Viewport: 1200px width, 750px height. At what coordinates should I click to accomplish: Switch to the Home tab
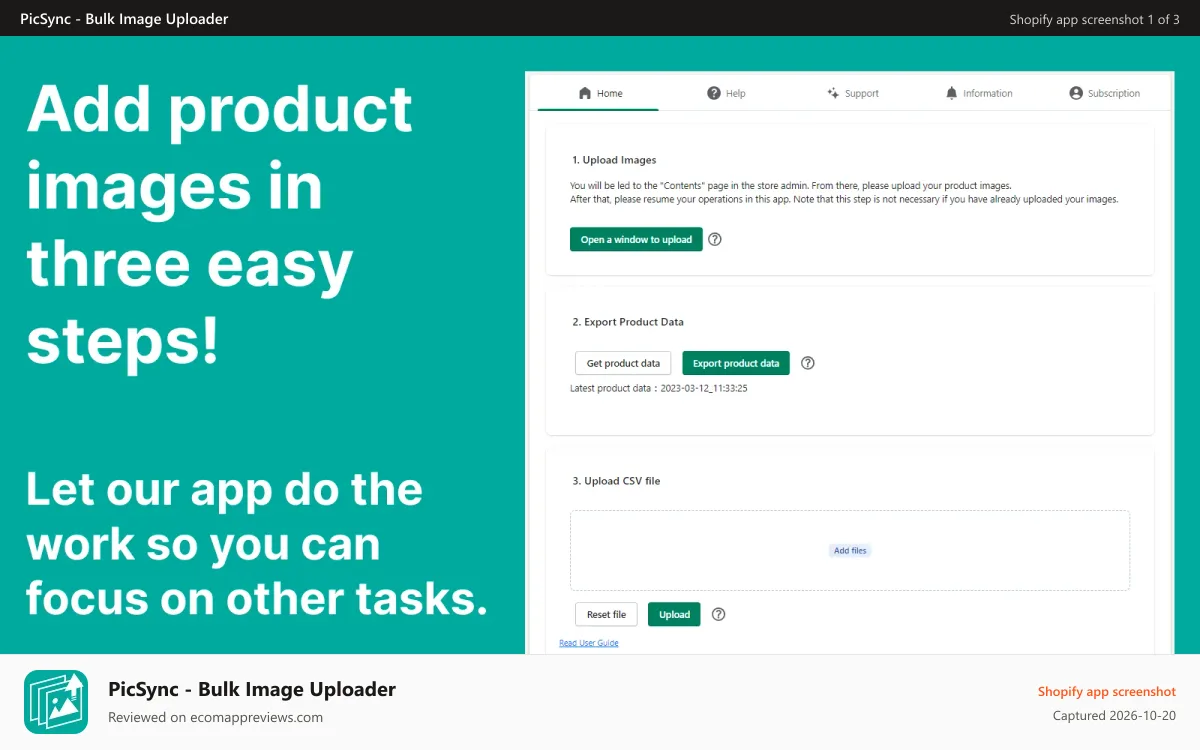[x=599, y=93]
